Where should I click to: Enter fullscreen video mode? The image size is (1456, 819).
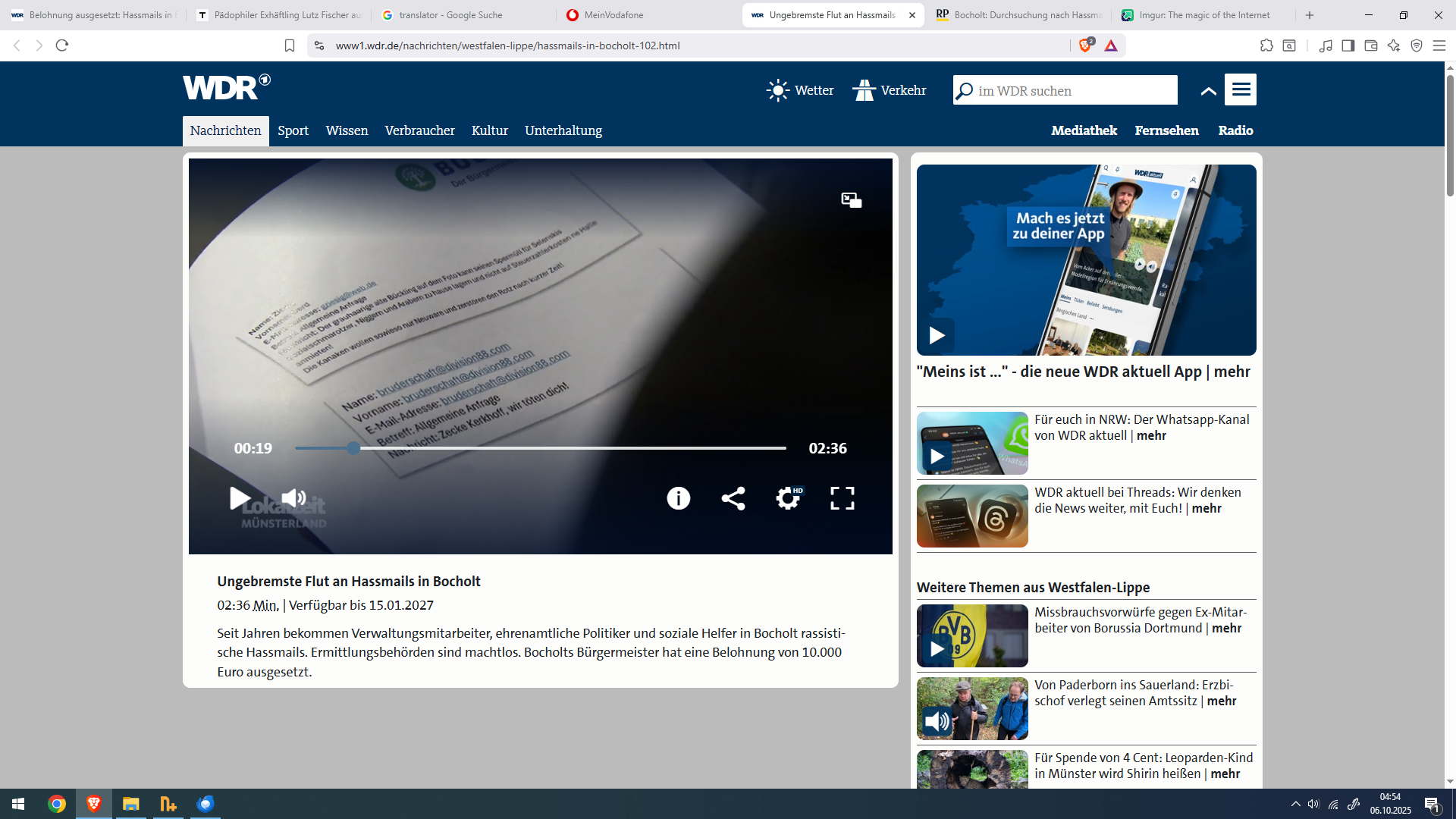point(842,498)
